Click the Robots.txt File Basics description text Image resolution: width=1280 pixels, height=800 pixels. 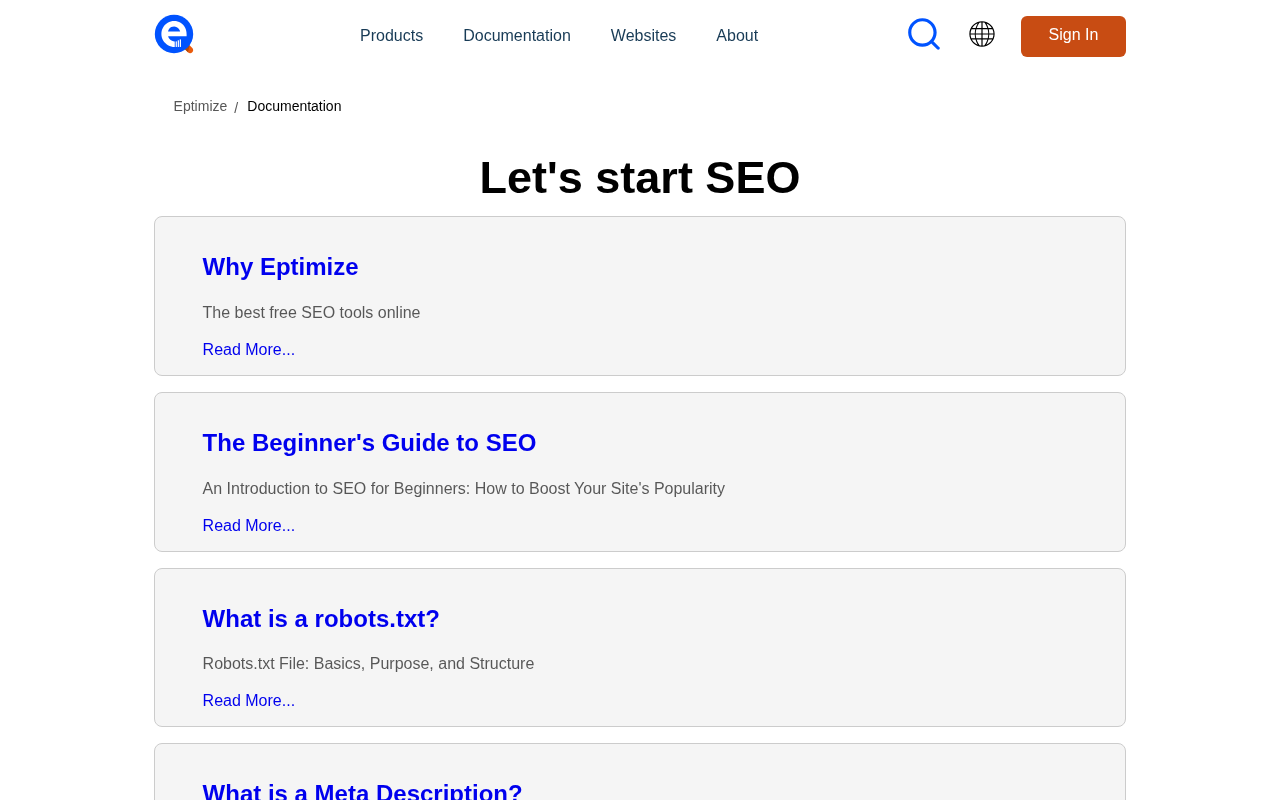coord(368,664)
